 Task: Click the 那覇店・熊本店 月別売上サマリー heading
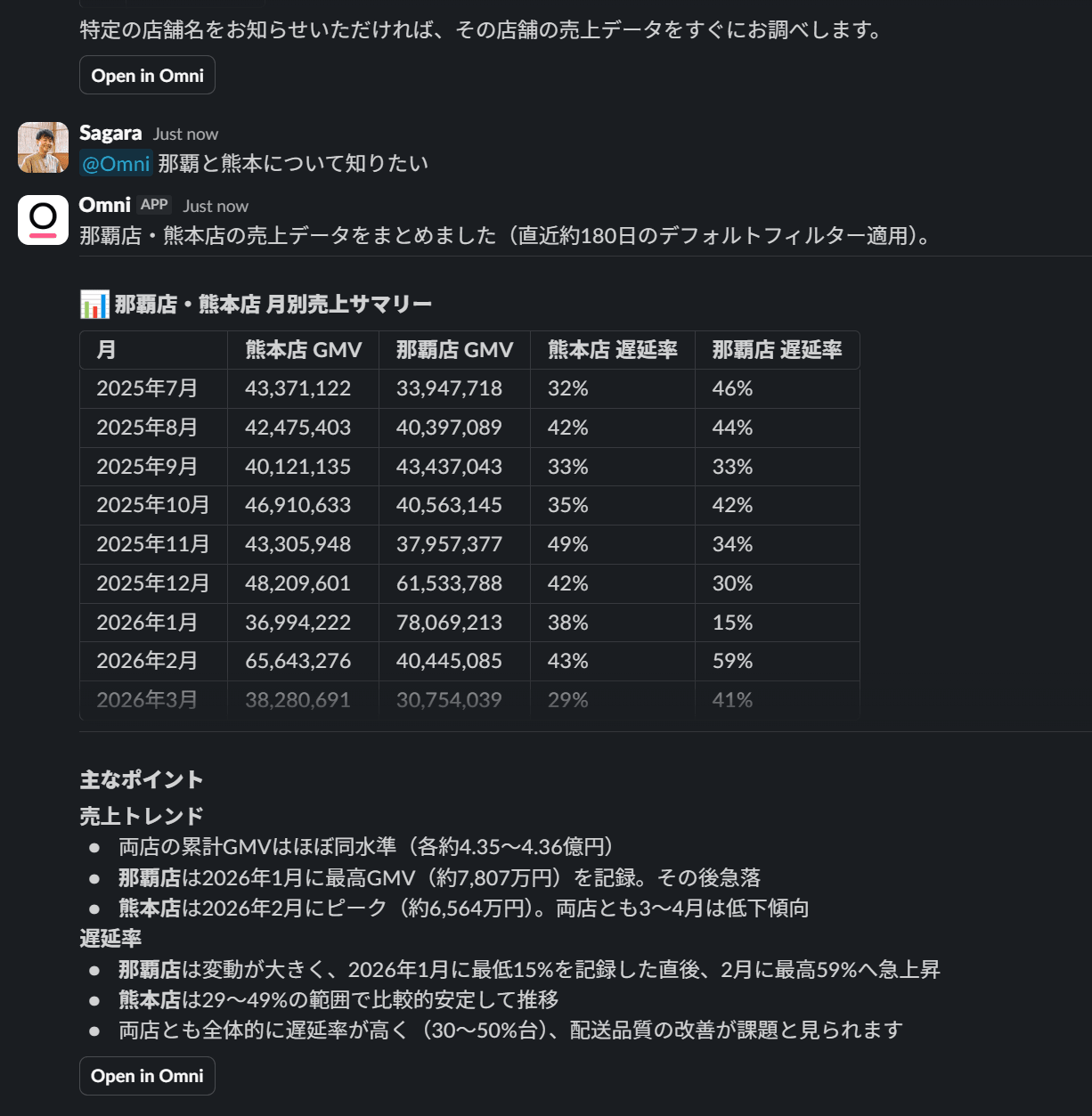pyautogui.click(x=273, y=305)
